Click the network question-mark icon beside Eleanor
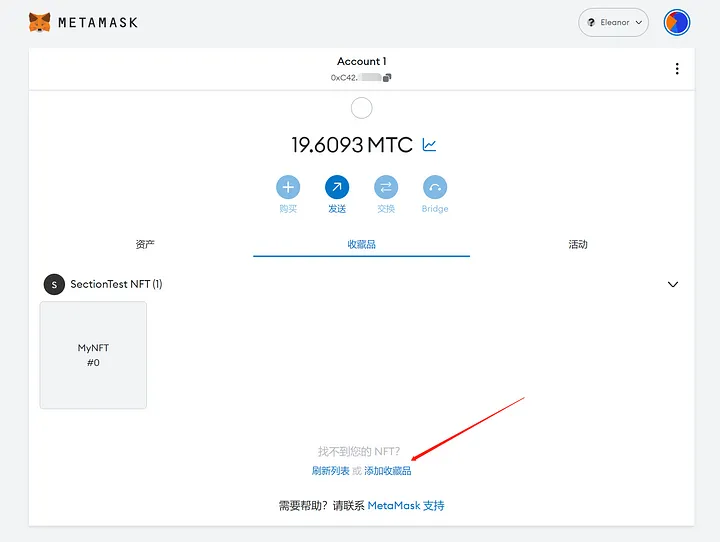Viewport: 720px width, 542px height. 591,23
